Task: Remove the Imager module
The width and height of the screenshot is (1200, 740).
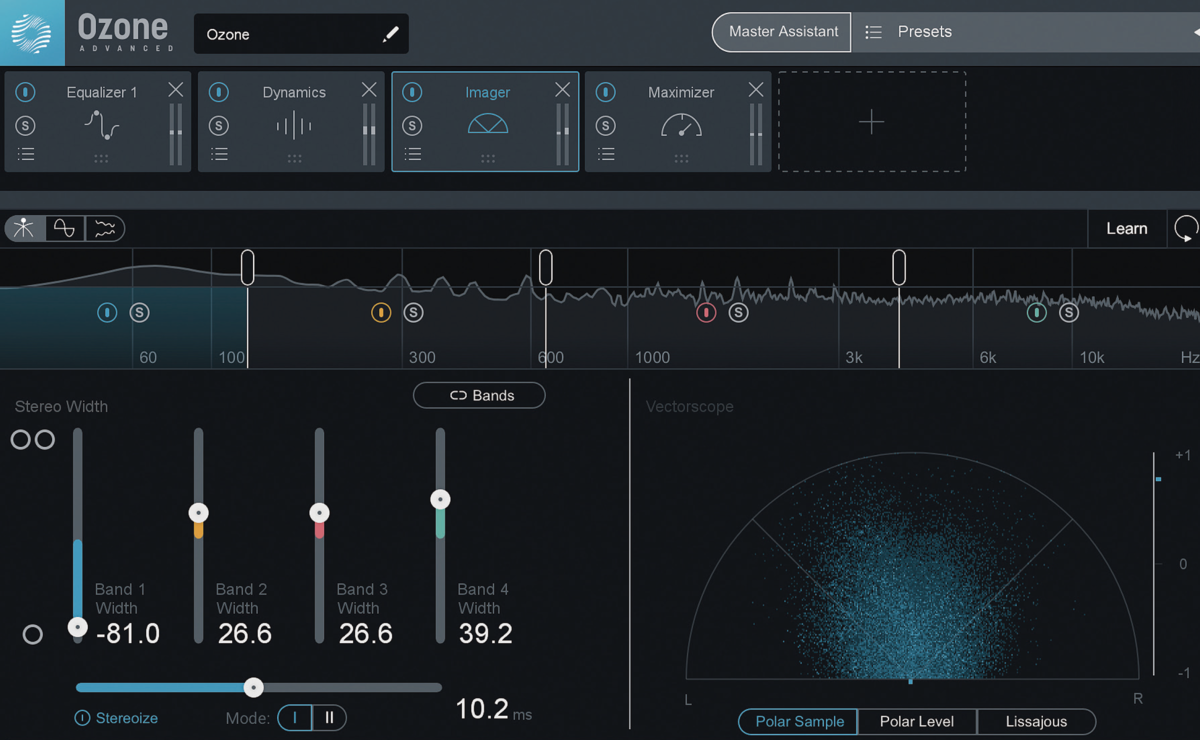Action: [x=562, y=90]
